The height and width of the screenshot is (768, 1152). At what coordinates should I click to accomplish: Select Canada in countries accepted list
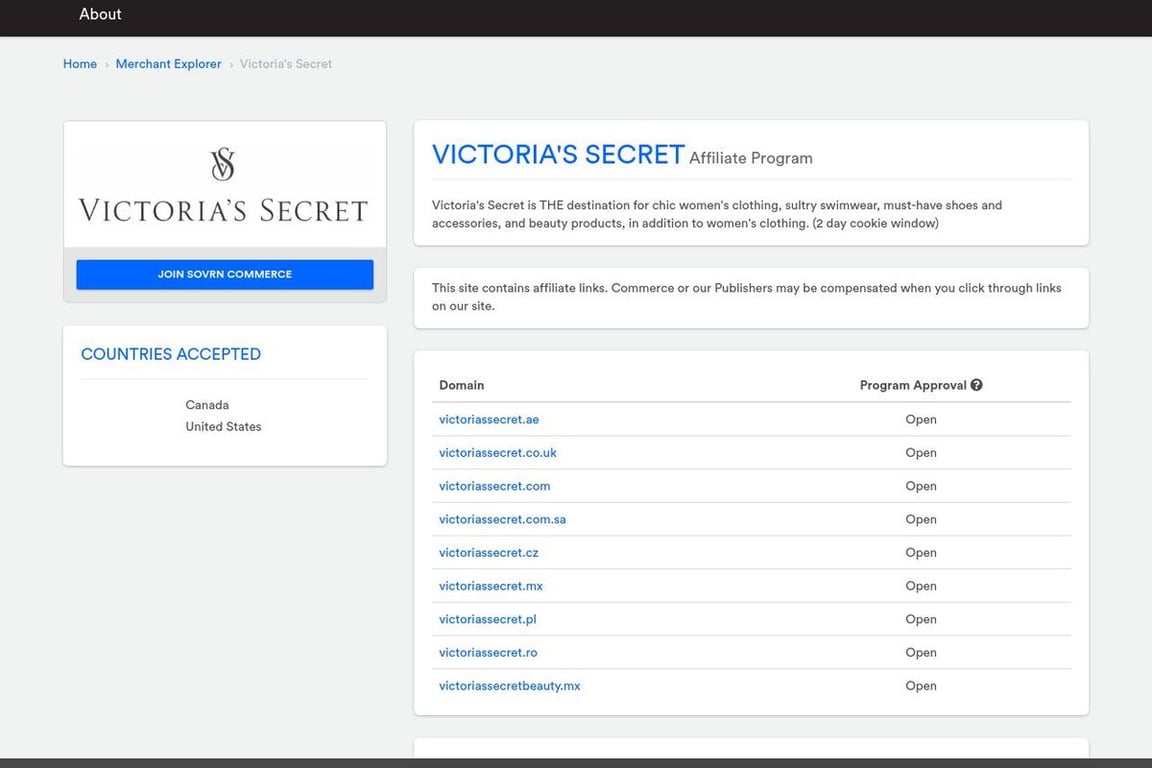[x=207, y=405]
